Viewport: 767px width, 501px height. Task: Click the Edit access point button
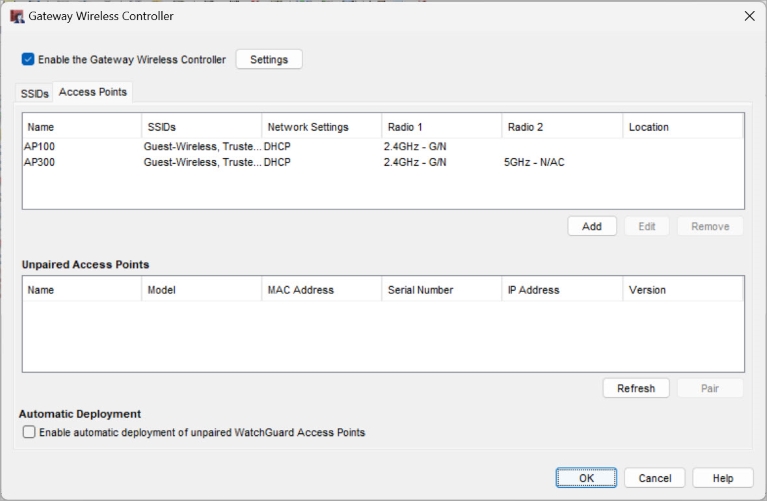click(646, 226)
